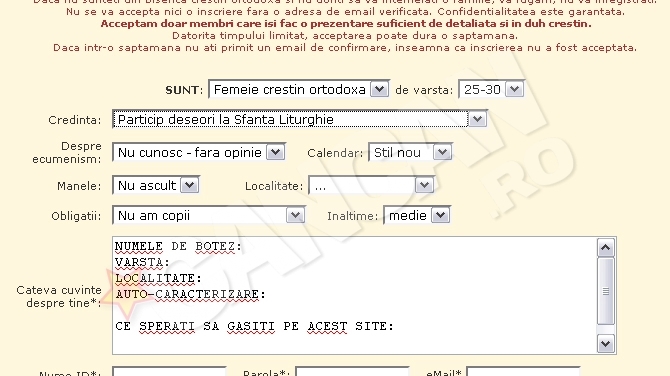Click the bold 'Acceptam doar membri' notice text
The image size is (670, 376).
[346, 24]
